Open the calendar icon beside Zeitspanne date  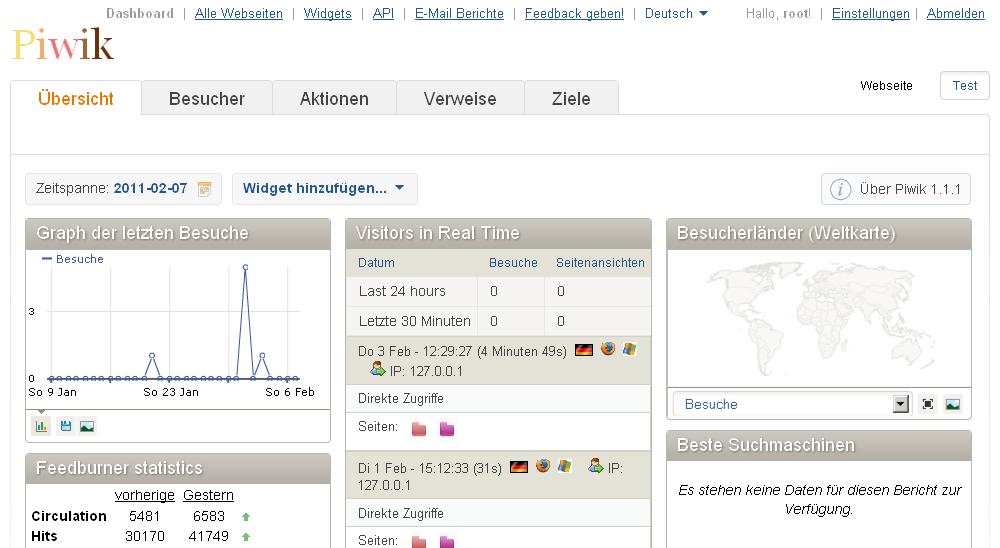[x=204, y=189]
